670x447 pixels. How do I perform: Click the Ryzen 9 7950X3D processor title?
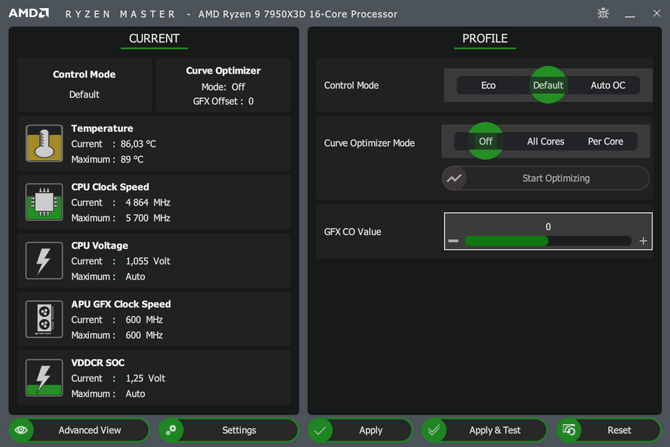coord(297,14)
